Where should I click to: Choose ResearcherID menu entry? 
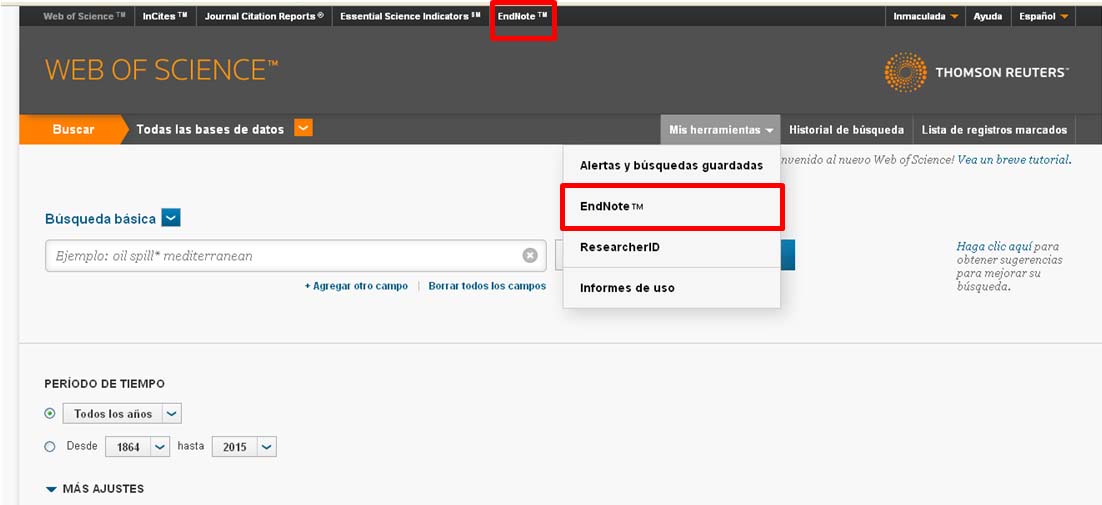[671, 247]
